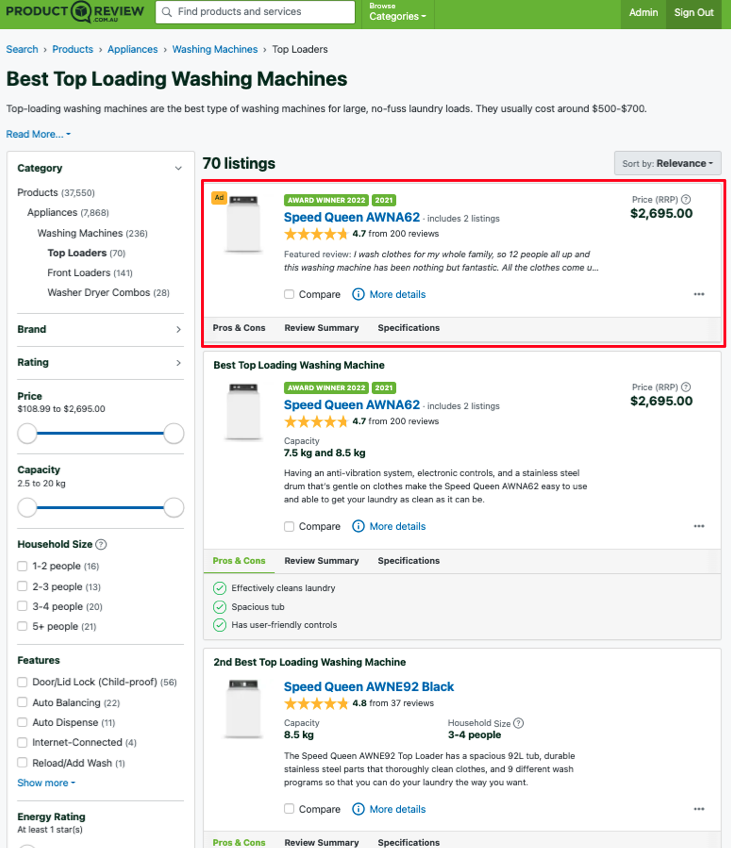The width and height of the screenshot is (731, 848).
Task: Expand the Brand filter section
Action: click(178, 329)
